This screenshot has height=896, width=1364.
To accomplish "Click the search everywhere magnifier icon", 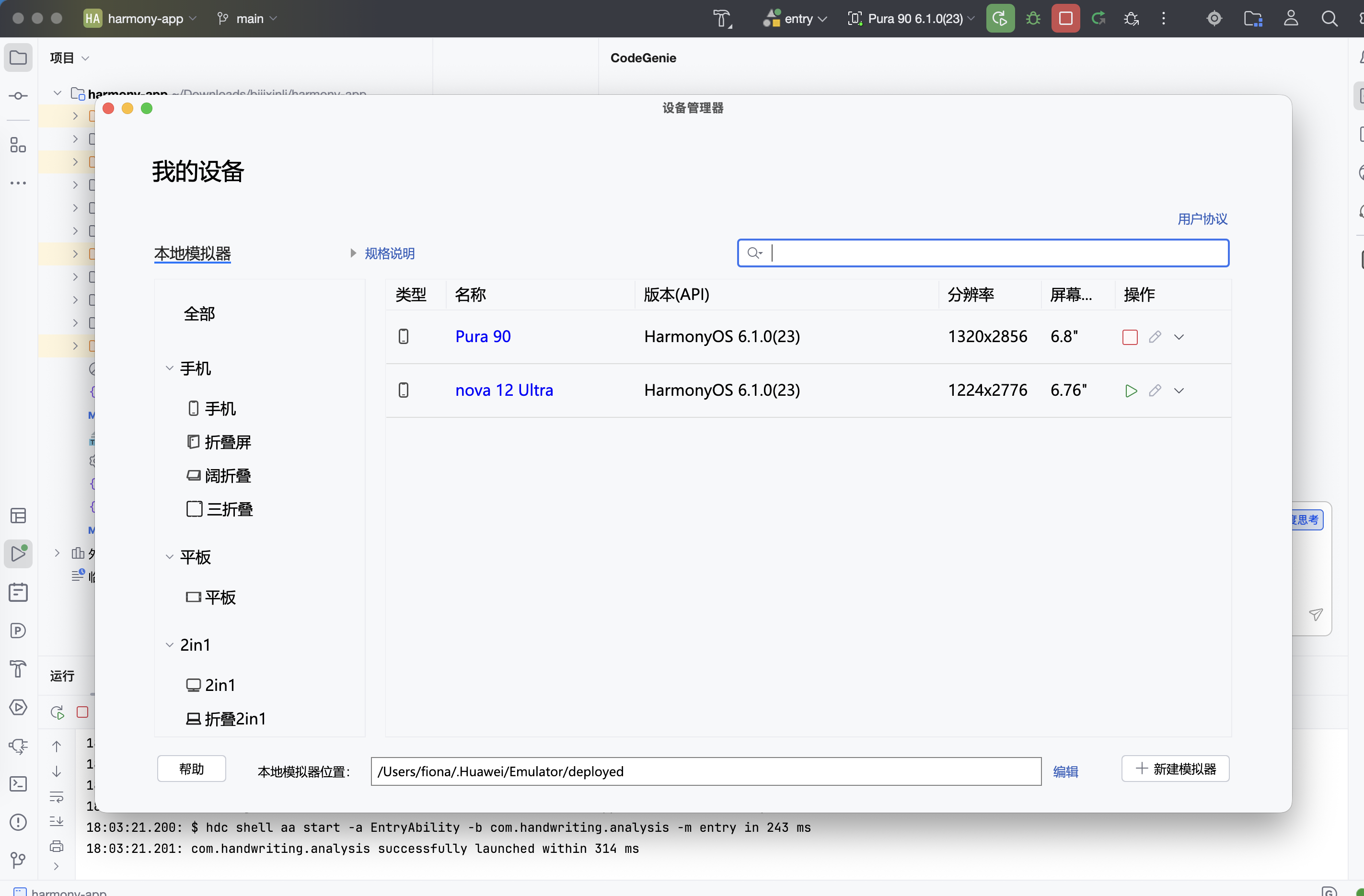I will point(1329,18).
